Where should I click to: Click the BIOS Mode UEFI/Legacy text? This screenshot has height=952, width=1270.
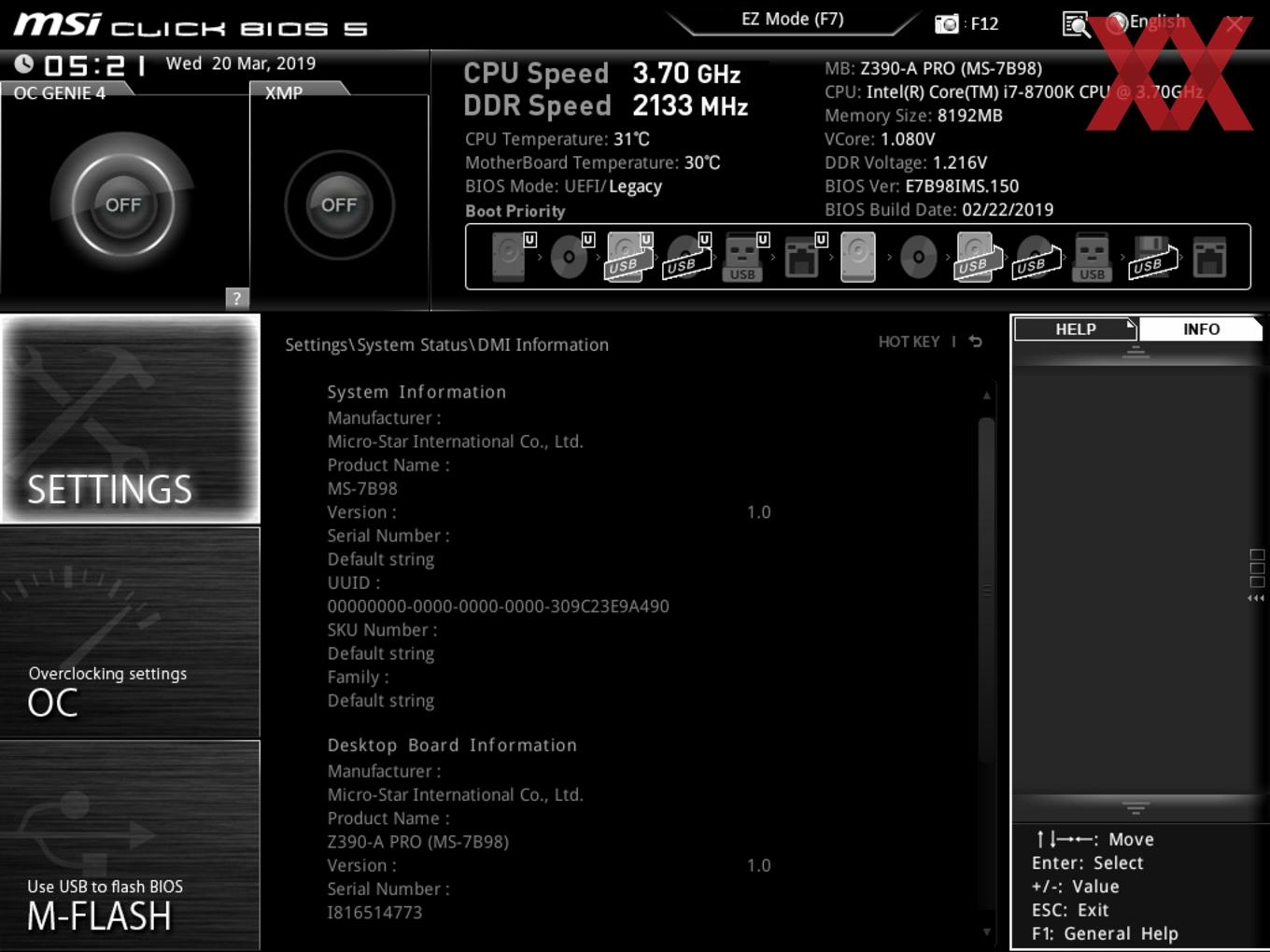(563, 186)
